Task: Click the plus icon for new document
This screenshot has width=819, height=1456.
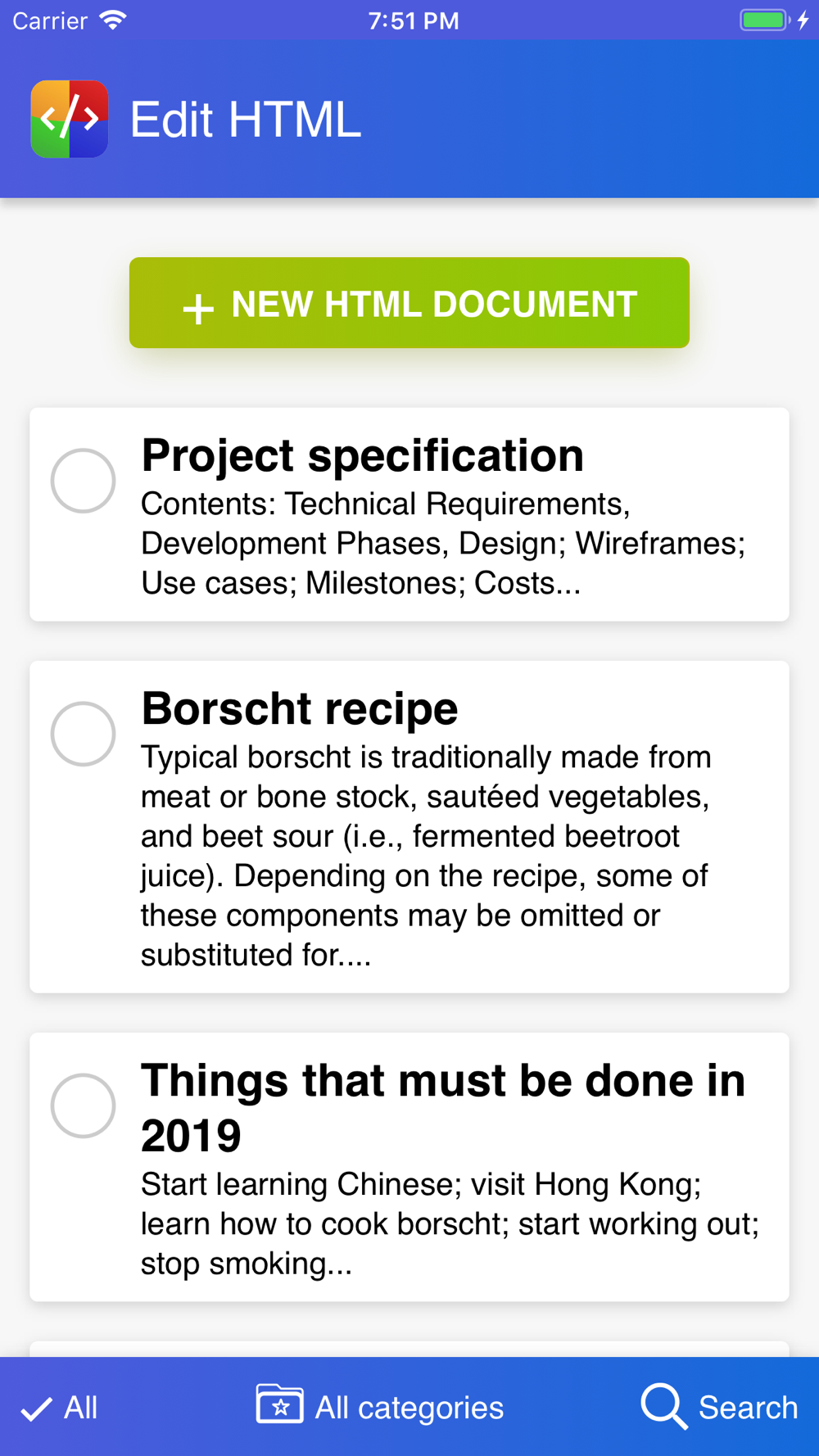Action: click(198, 309)
